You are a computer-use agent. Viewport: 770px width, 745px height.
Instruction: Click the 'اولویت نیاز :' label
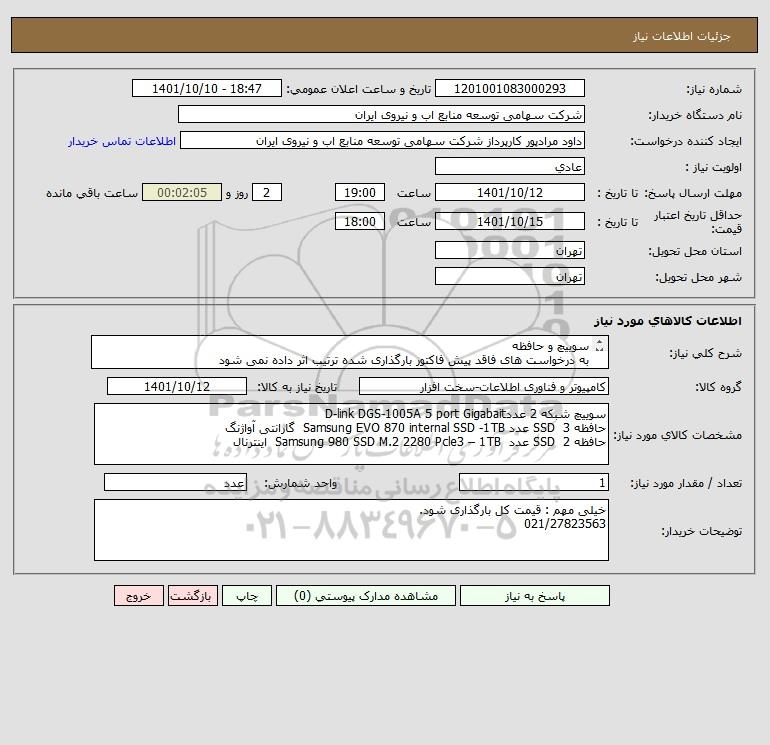[x=714, y=167]
